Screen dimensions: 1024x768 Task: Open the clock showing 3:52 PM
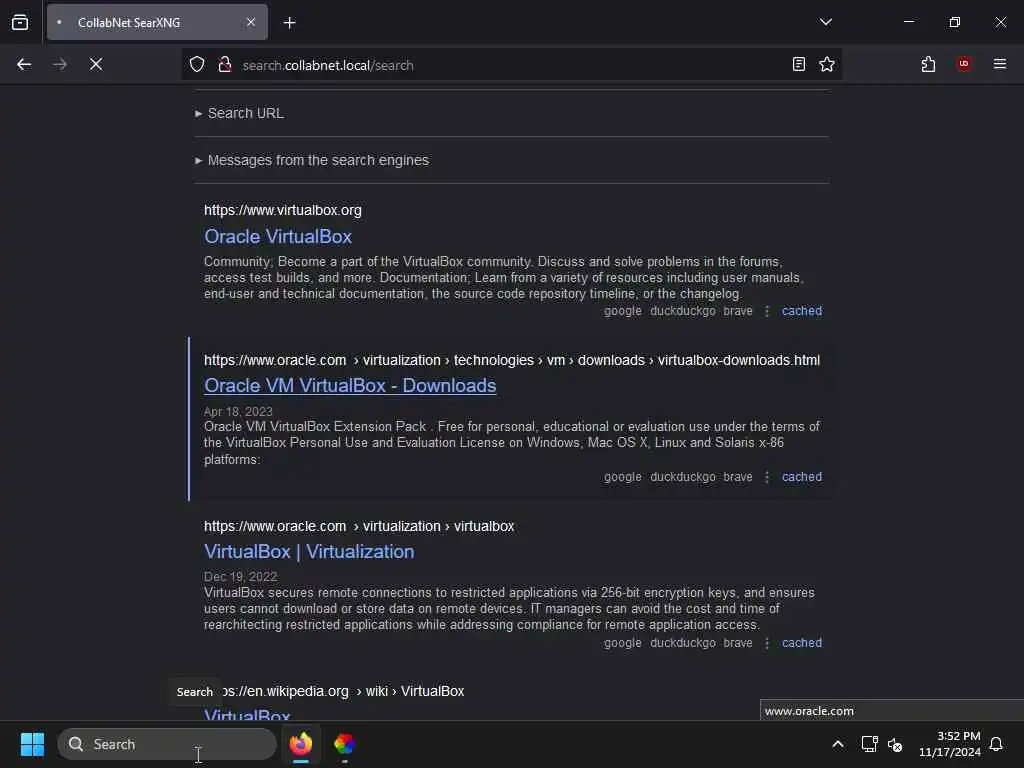950,744
